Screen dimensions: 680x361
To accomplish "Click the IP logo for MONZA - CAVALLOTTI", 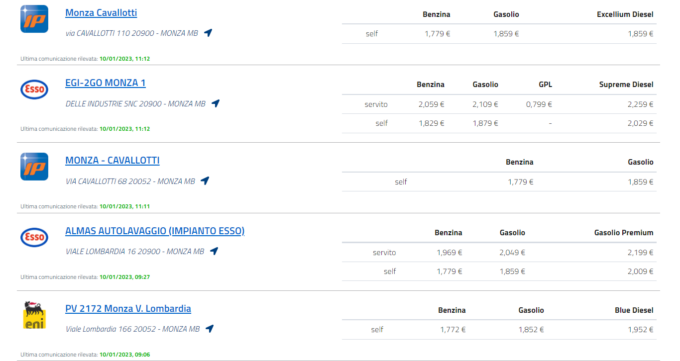I will (34, 167).
